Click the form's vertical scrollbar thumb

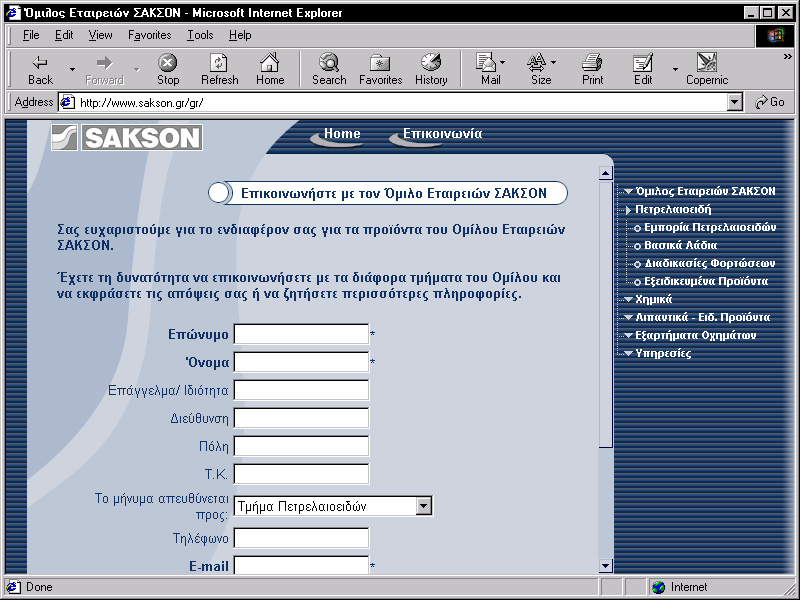[606, 314]
